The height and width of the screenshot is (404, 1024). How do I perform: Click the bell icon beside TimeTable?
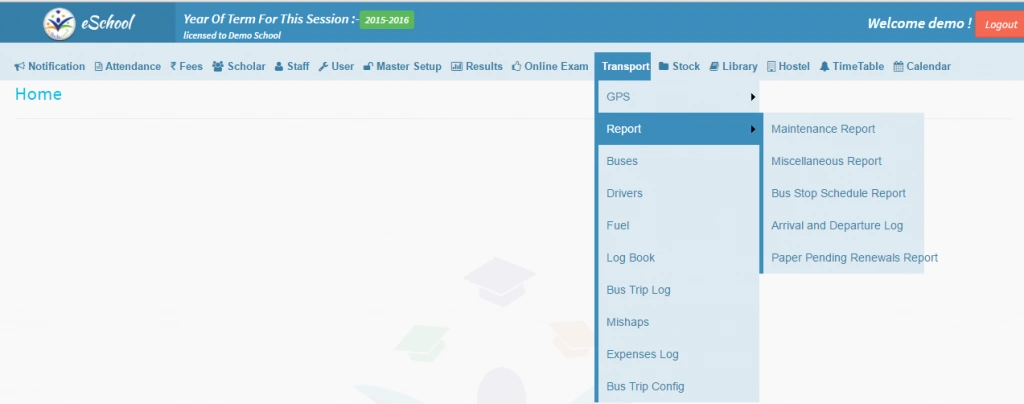(x=824, y=67)
